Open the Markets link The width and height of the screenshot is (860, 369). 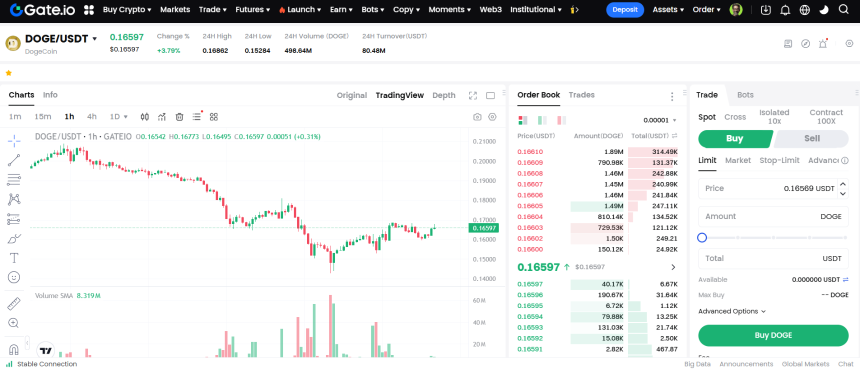pos(175,9)
